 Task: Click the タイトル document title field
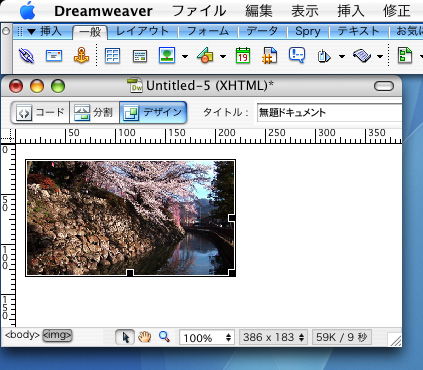coord(329,113)
